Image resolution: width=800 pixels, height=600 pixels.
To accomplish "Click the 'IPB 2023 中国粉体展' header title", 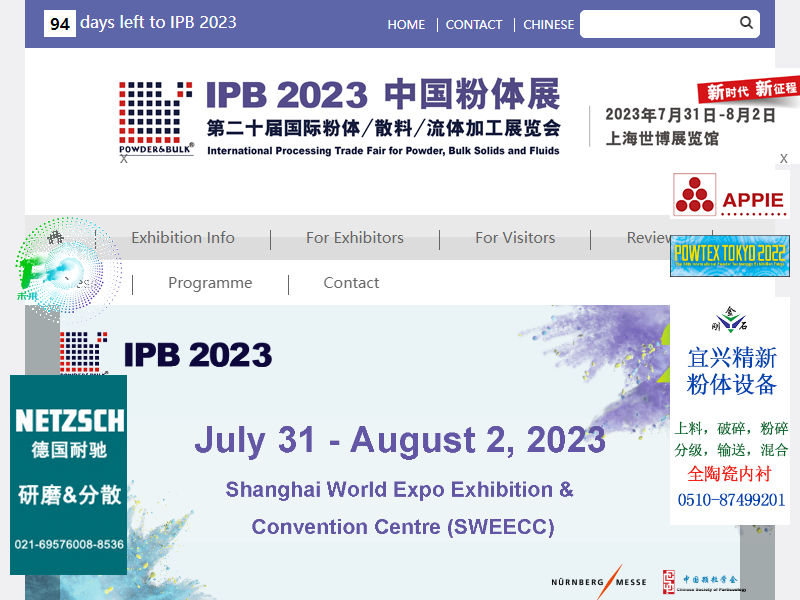I will 383,95.
